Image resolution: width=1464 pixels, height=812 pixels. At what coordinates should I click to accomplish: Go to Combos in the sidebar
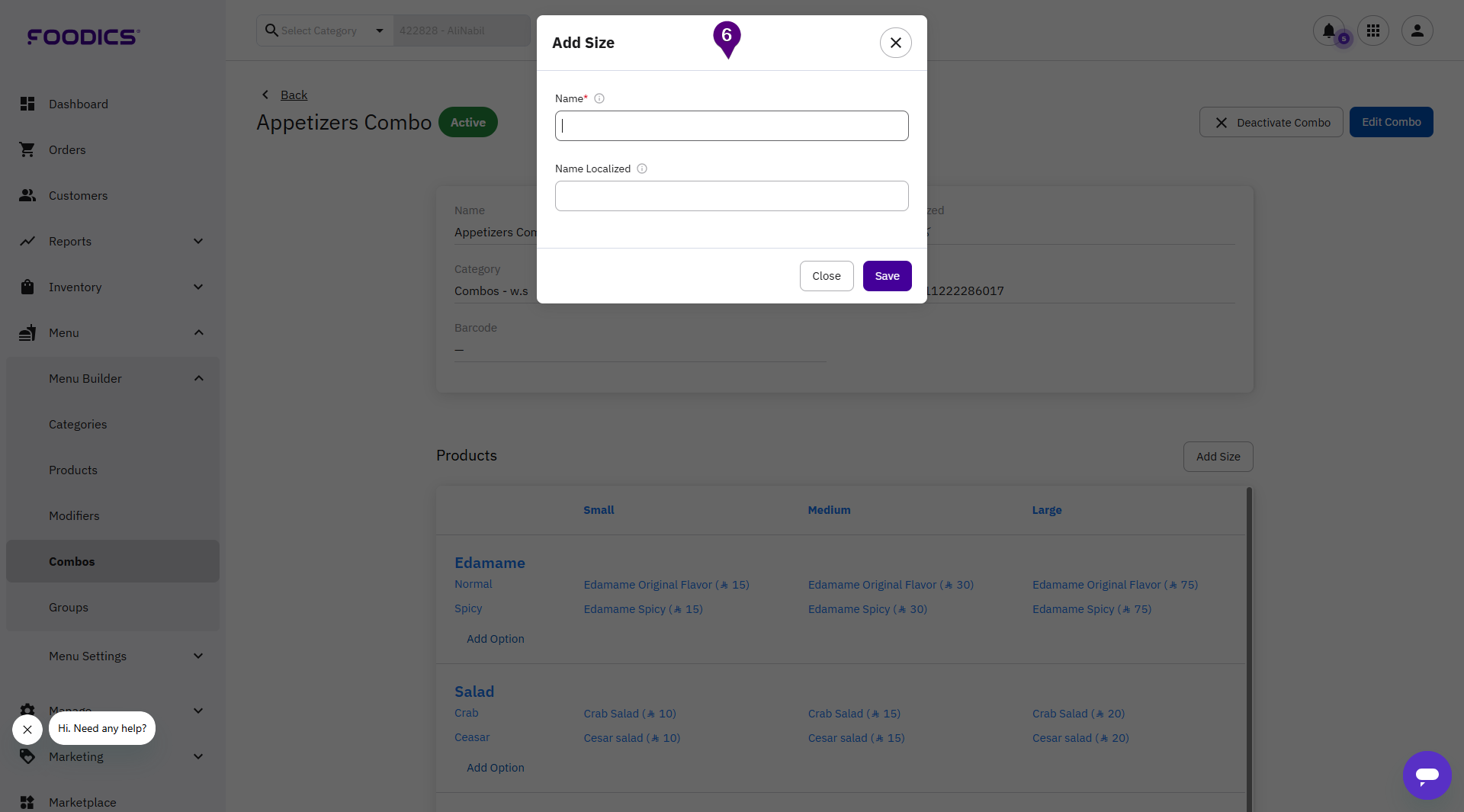point(72,561)
